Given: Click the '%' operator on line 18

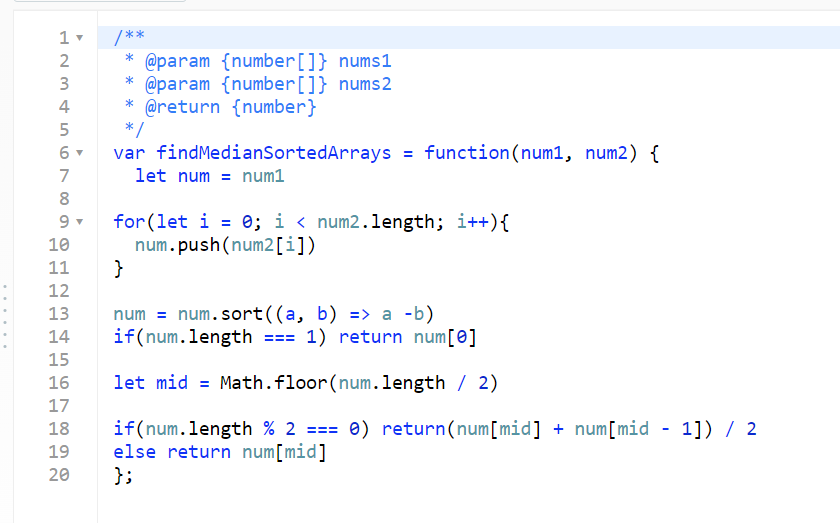Looking at the screenshot, I should 268,429.
